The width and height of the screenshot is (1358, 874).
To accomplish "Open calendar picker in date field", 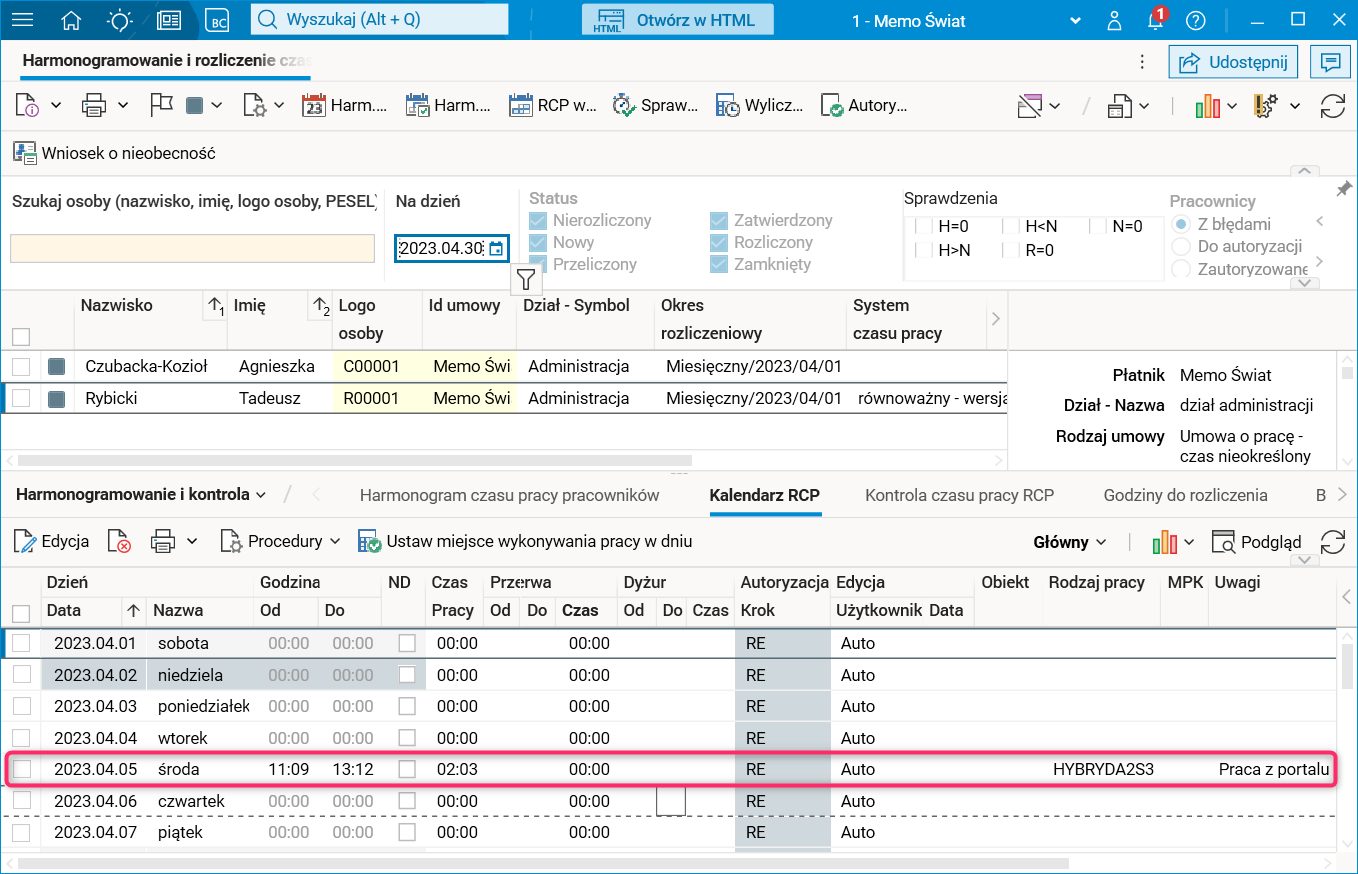I will click(496, 248).
